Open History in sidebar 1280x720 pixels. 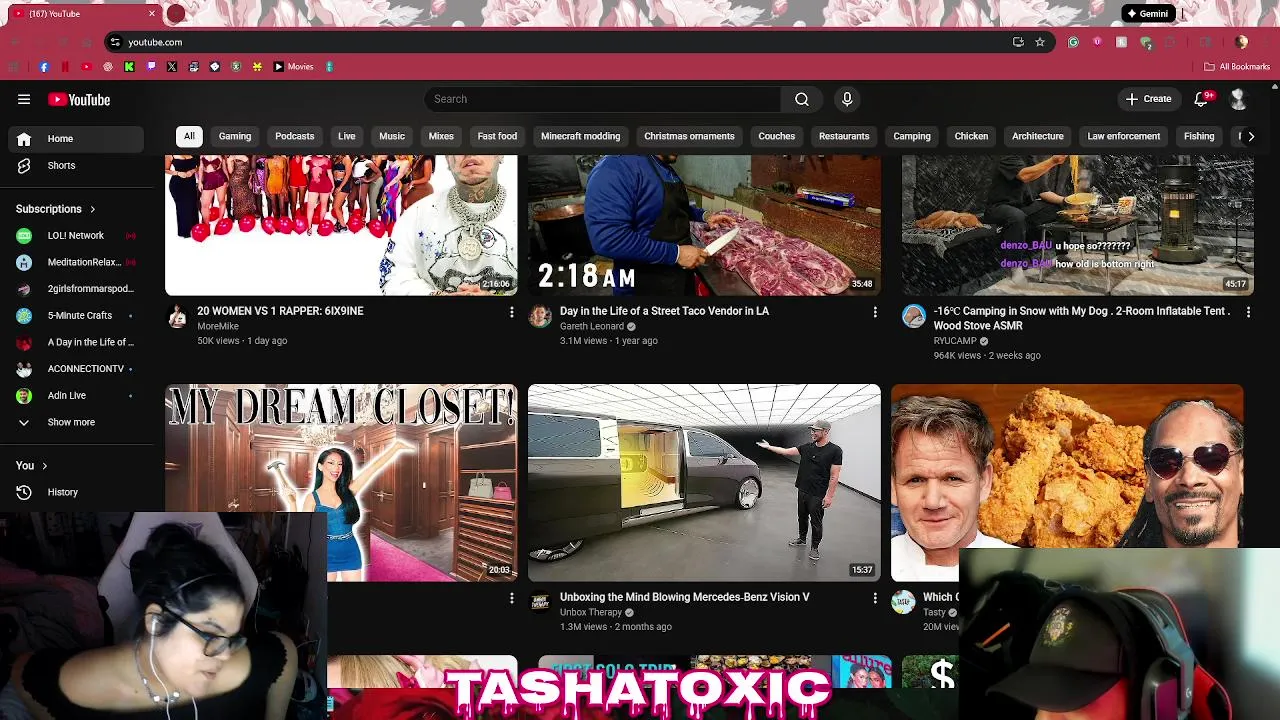(76, 492)
